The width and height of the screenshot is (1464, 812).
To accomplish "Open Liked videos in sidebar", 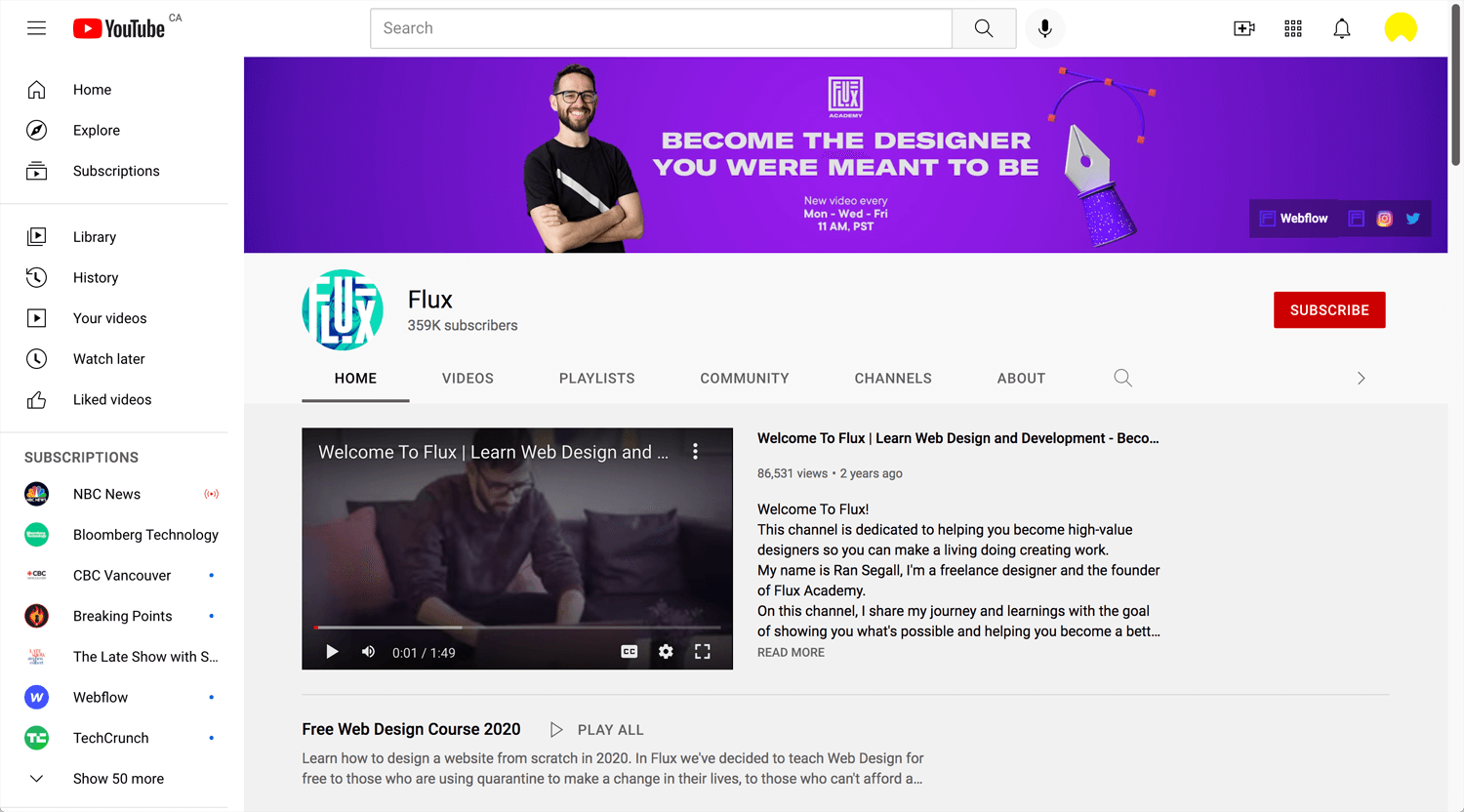I will [x=114, y=399].
